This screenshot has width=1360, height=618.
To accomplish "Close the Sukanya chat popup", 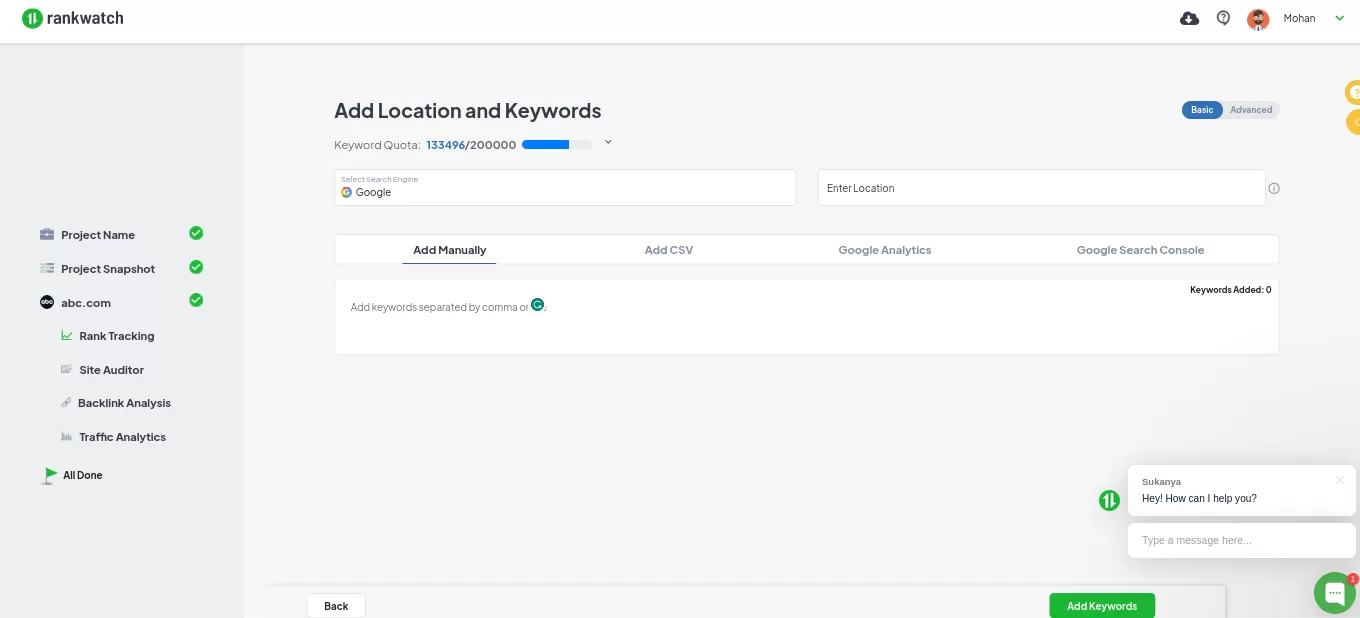I will (x=1339, y=480).
